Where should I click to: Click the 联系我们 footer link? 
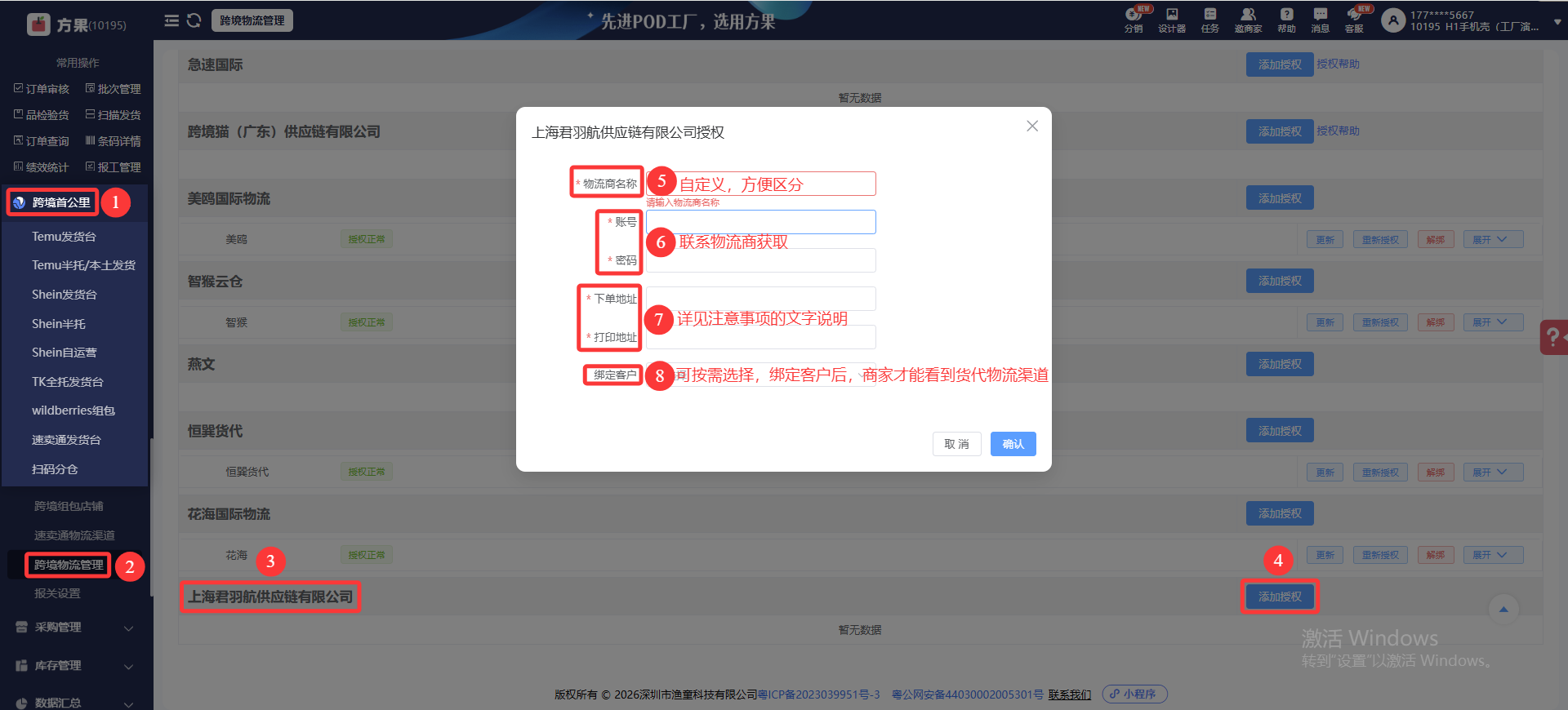(x=1070, y=694)
